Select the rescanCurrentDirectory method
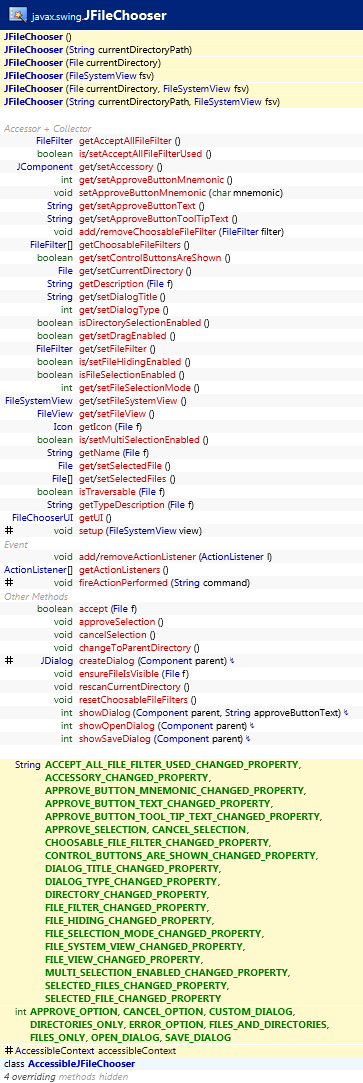This screenshot has height=1083, width=363. click(x=133, y=687)
